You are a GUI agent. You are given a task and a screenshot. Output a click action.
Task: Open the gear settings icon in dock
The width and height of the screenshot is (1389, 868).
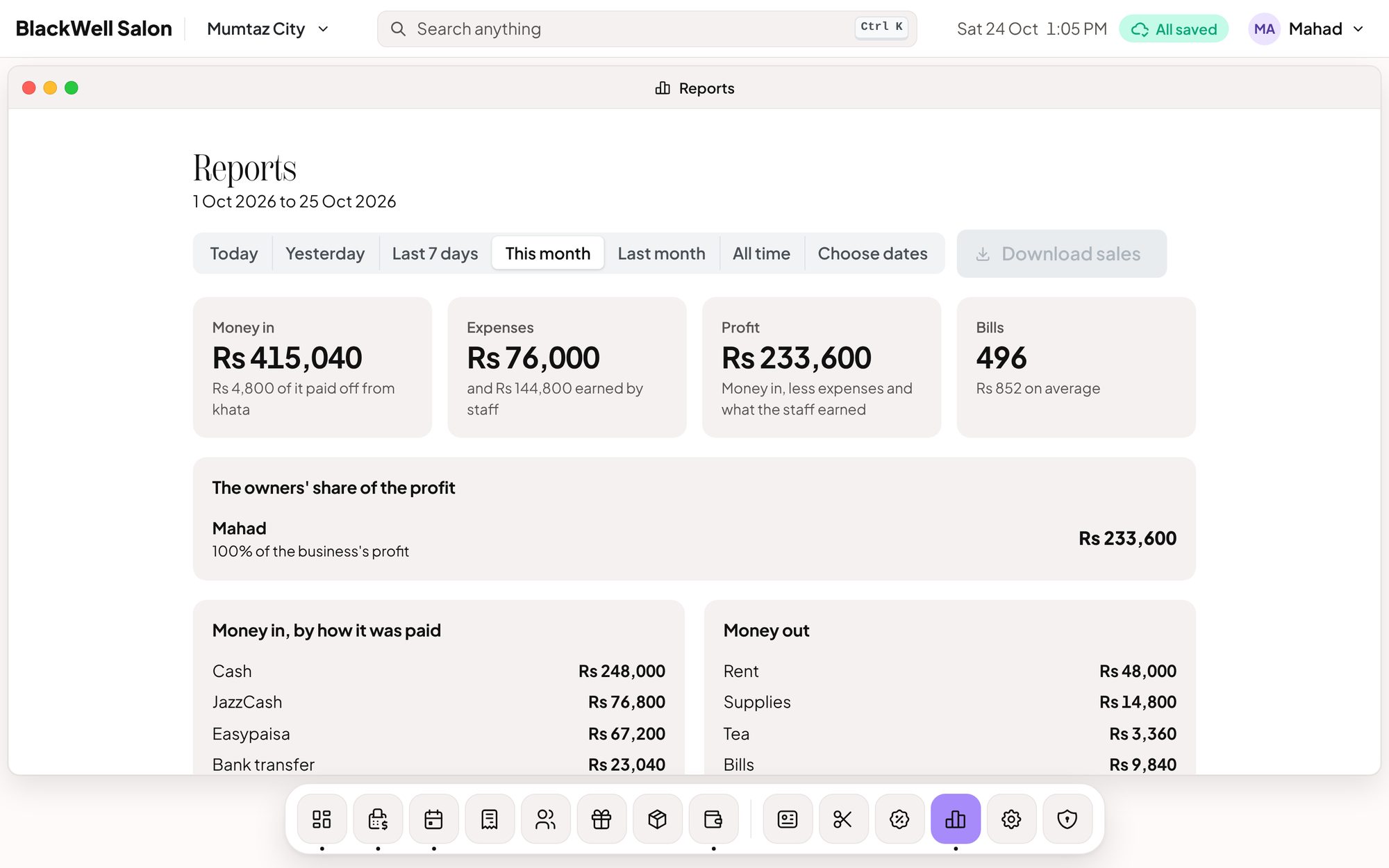(x=1011, y=819)
